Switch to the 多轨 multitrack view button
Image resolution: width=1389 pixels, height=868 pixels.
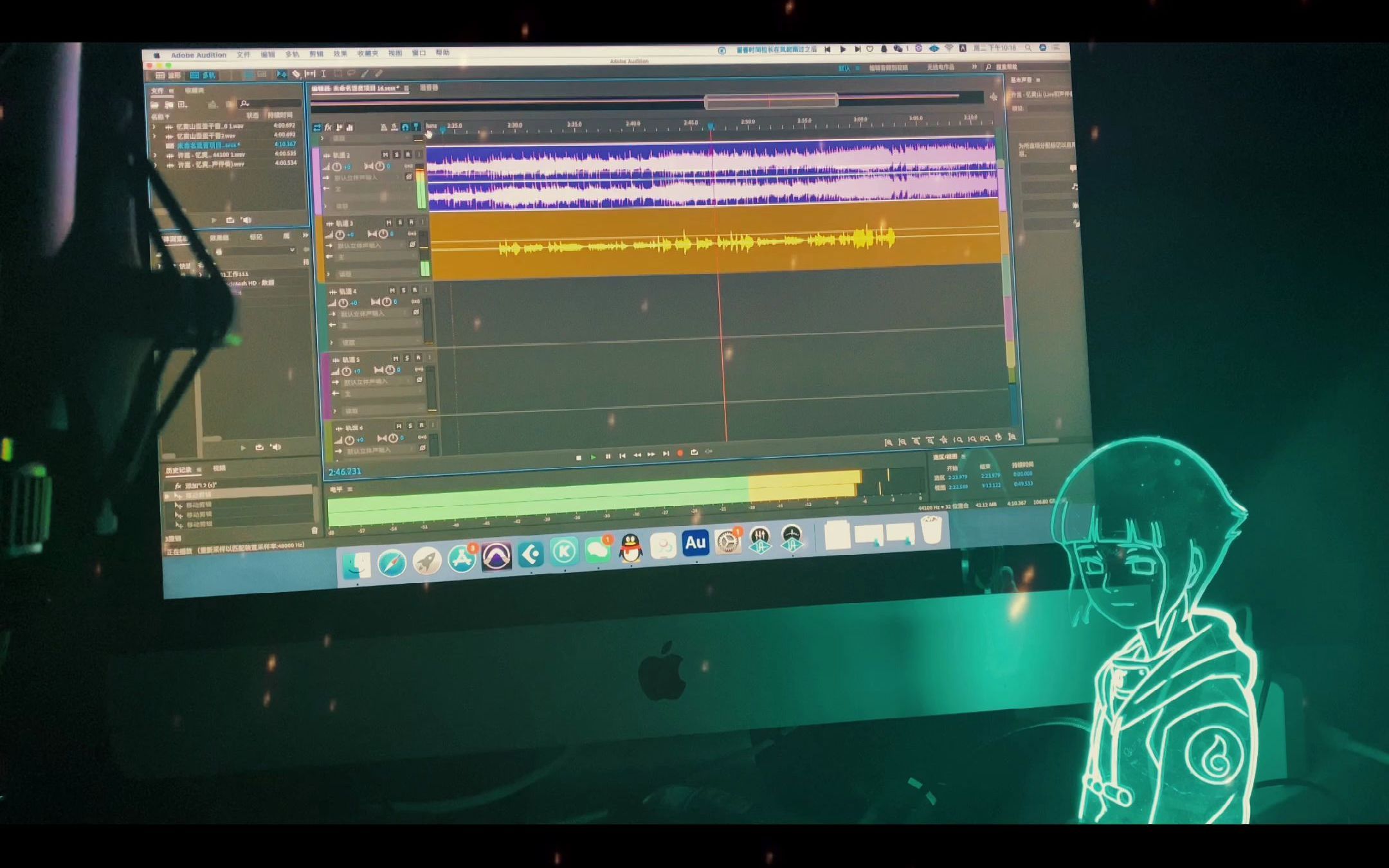(203, 75)
